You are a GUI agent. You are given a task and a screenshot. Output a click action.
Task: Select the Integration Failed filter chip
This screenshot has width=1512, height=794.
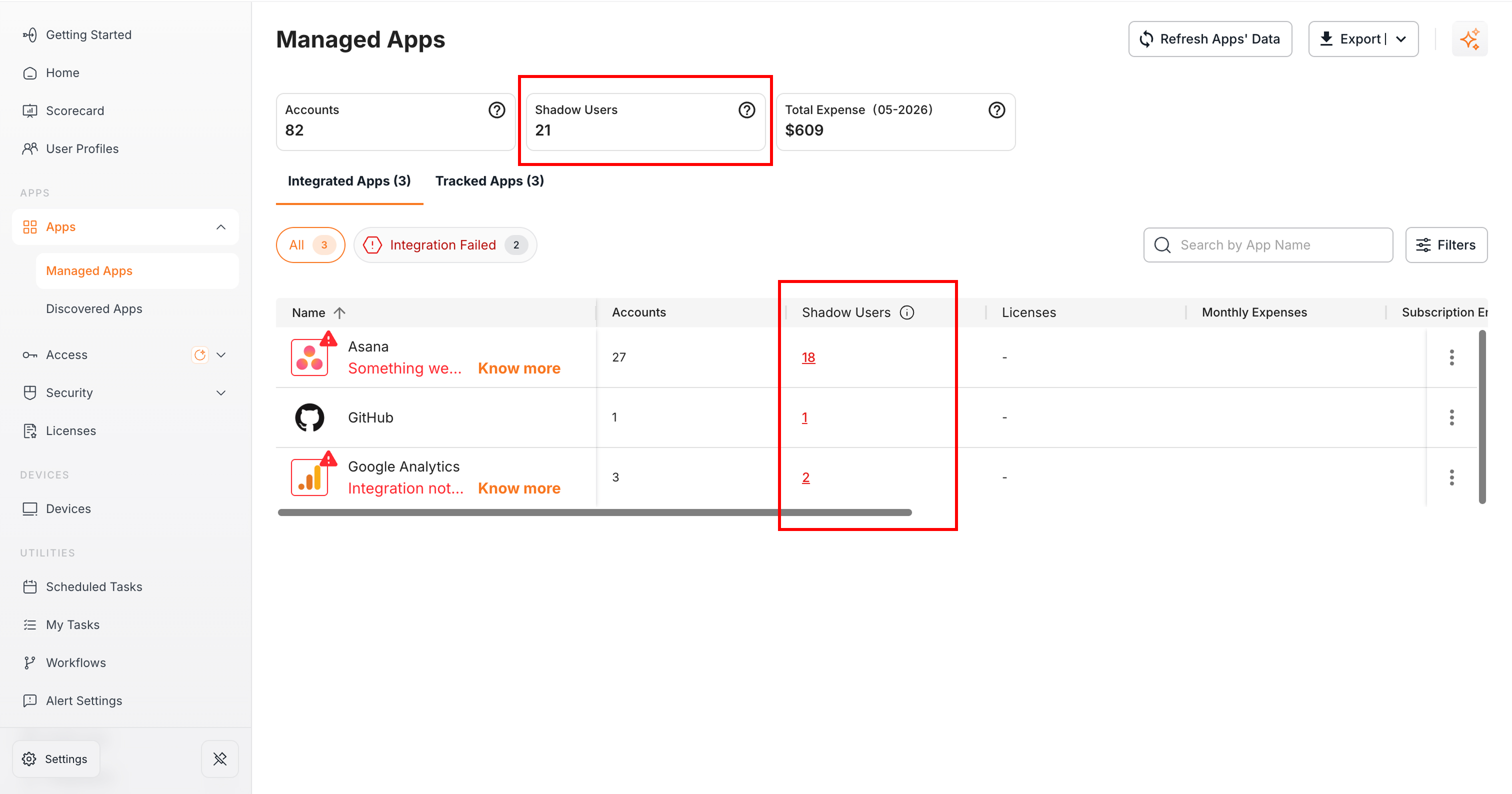[445, 245]
